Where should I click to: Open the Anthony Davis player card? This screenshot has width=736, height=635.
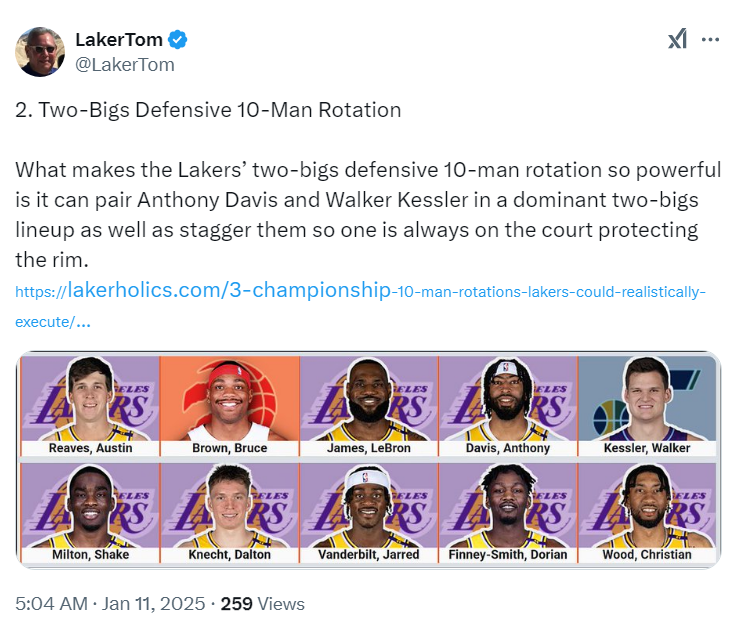[507, 405]
